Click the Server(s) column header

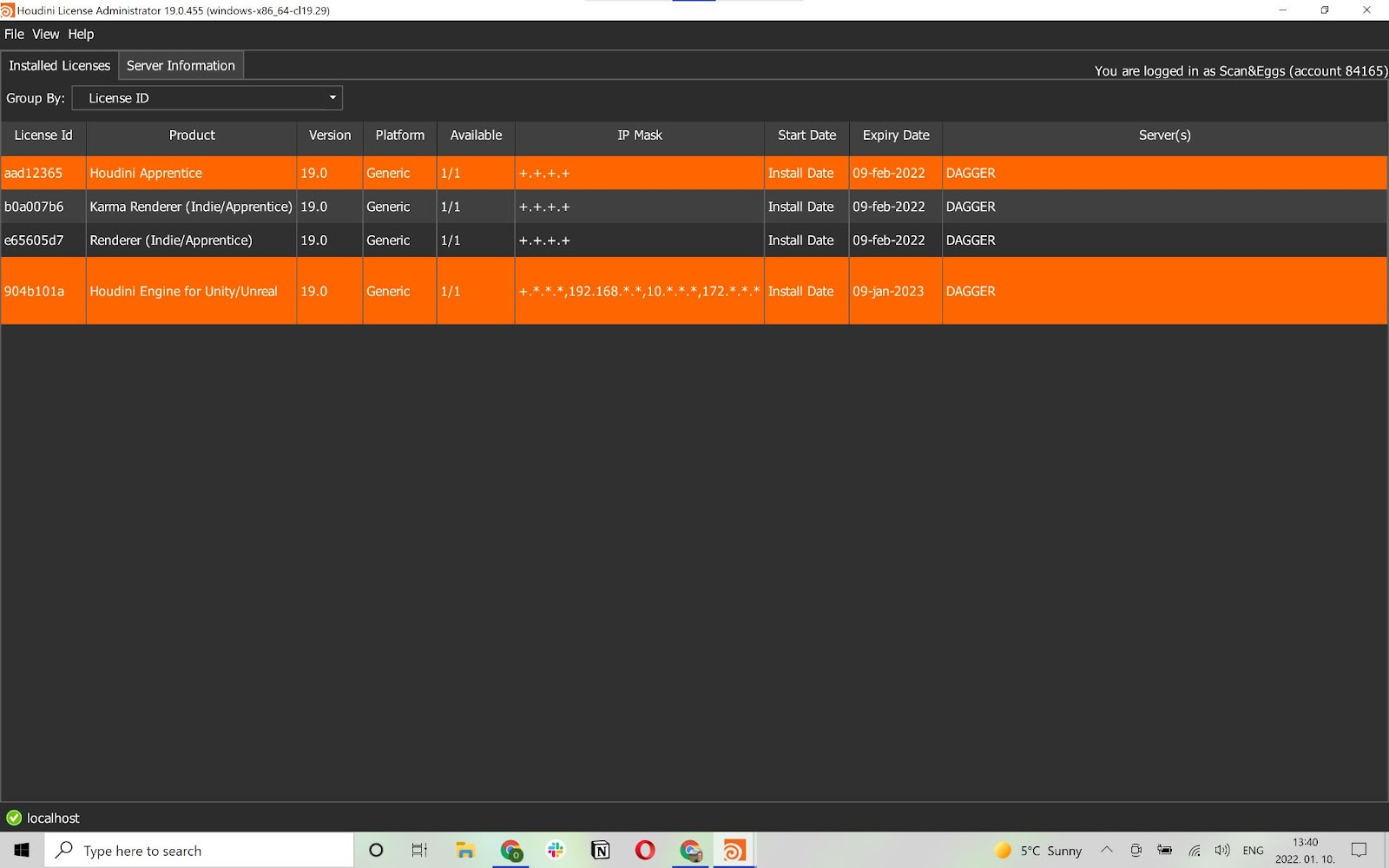click(1165, 135)
